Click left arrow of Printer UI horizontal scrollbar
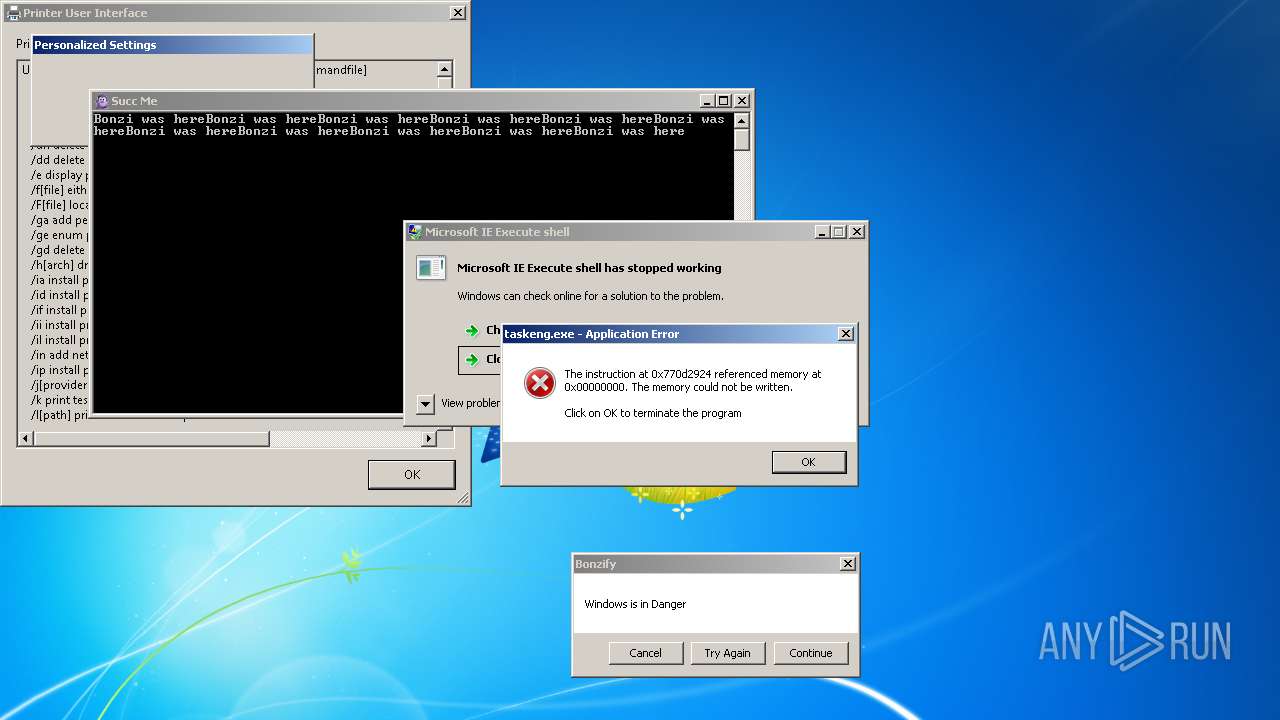 26,439
